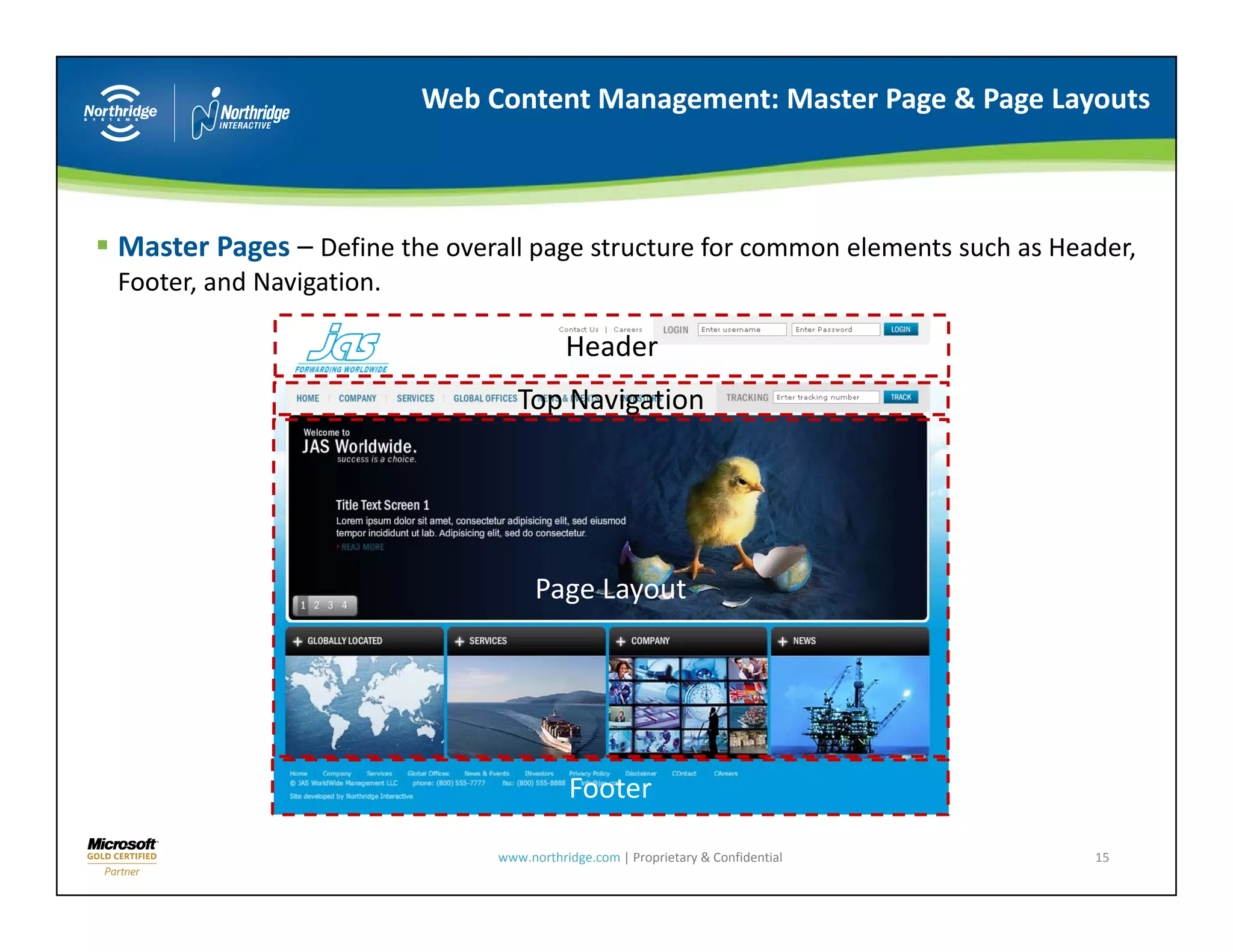Switch to banner slide 2
1233x952 pixels.
coord(317,605)
